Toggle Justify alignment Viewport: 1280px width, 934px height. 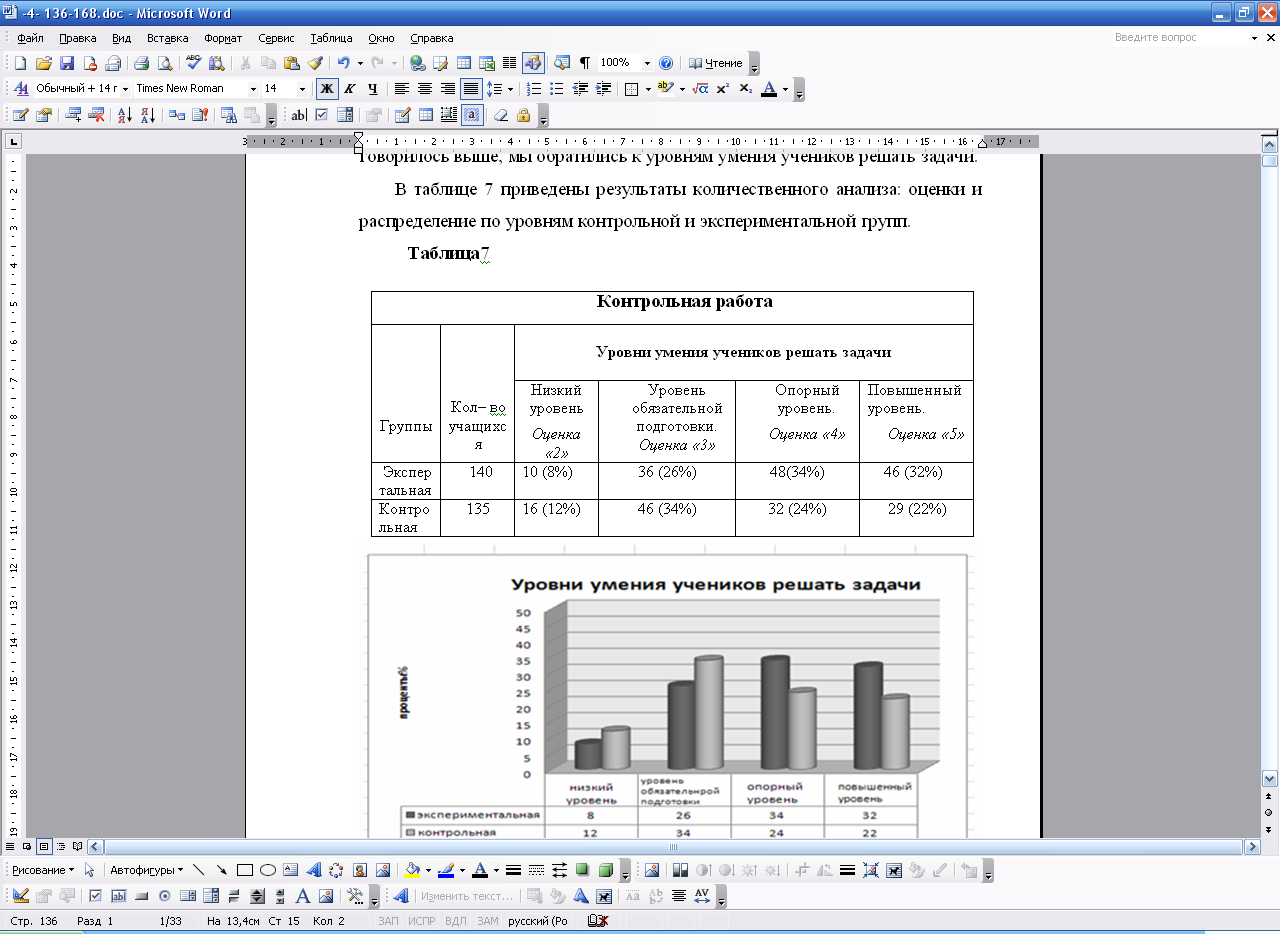click(470, 89)
